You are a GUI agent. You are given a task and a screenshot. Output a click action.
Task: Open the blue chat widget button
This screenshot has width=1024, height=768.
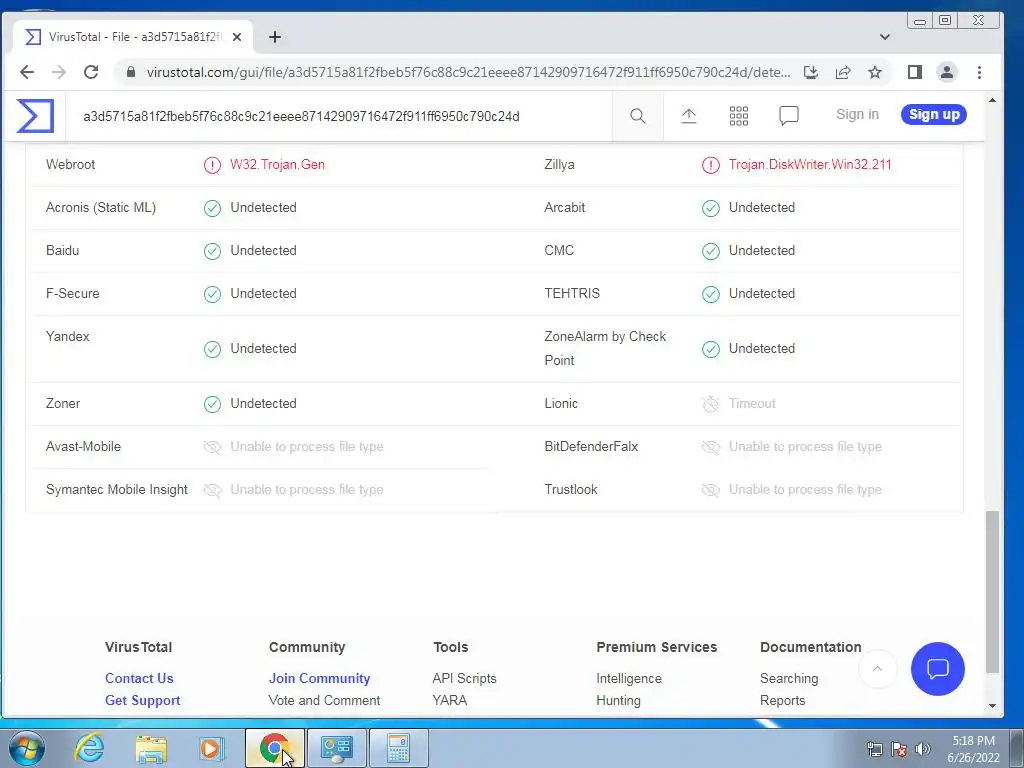pyautogui.click(x=938, y=669)
